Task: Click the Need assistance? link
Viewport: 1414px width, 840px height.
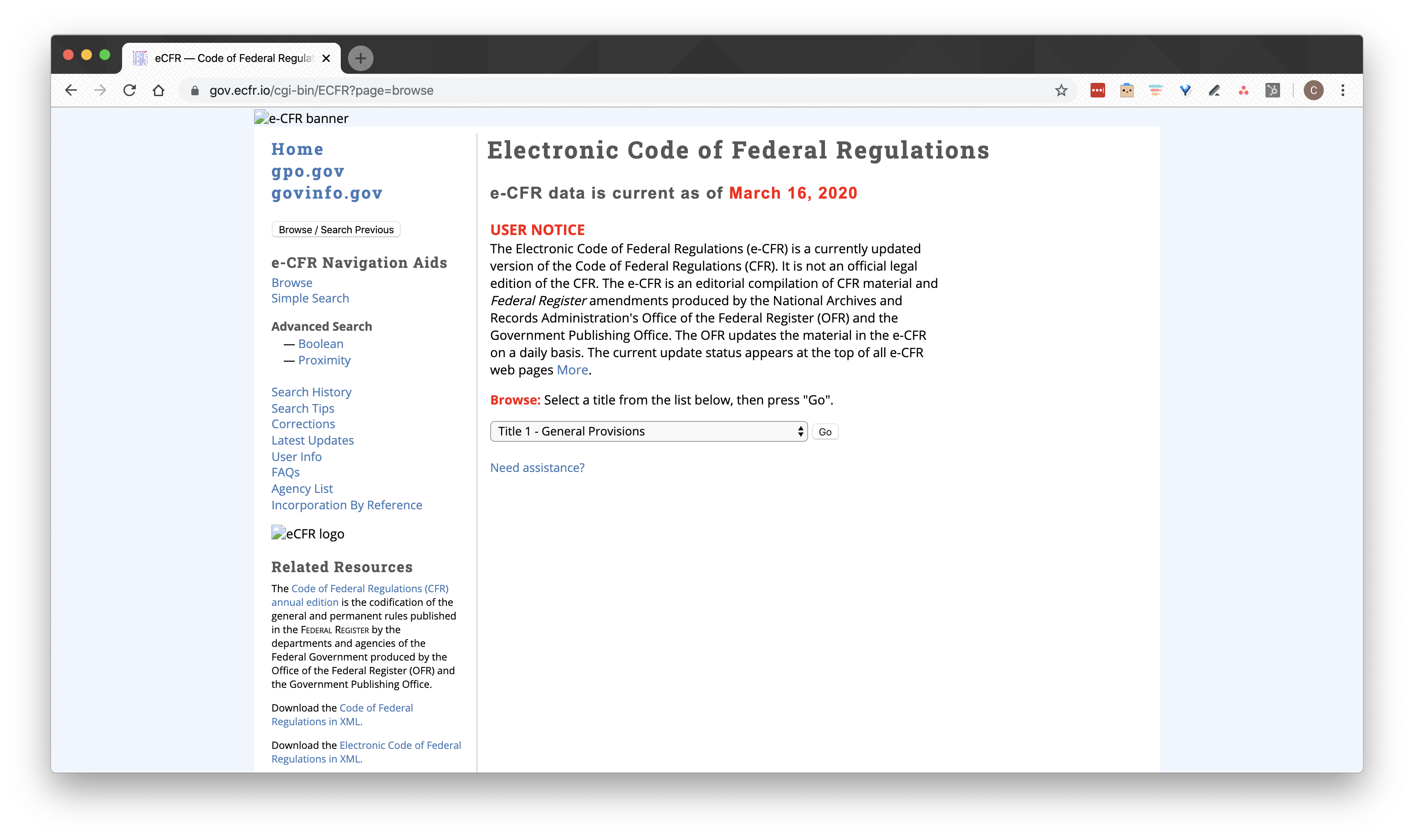Action: pyautogui.click(x=537, y=467)
